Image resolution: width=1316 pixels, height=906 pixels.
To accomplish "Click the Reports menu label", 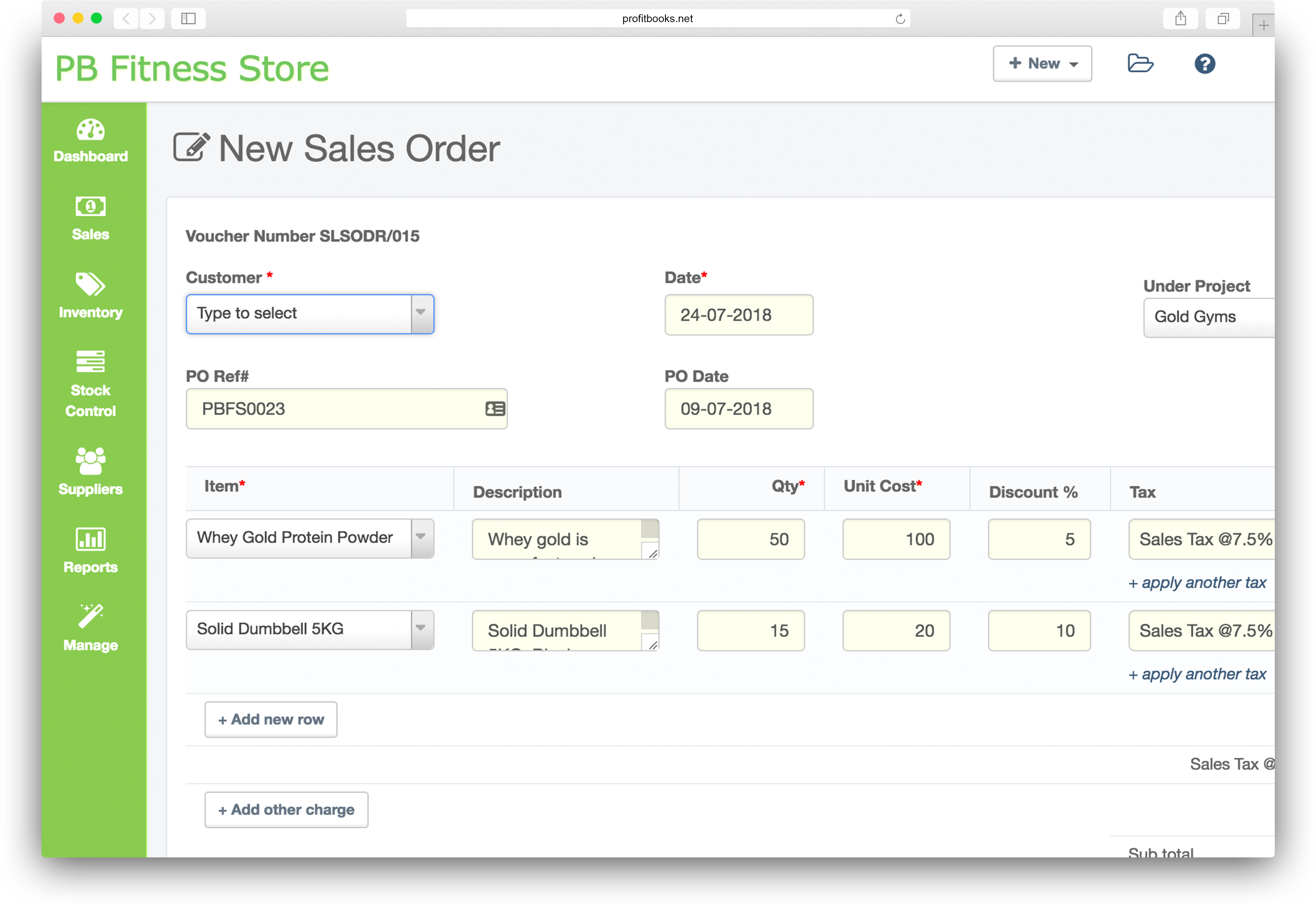I will tap(90, 568).
